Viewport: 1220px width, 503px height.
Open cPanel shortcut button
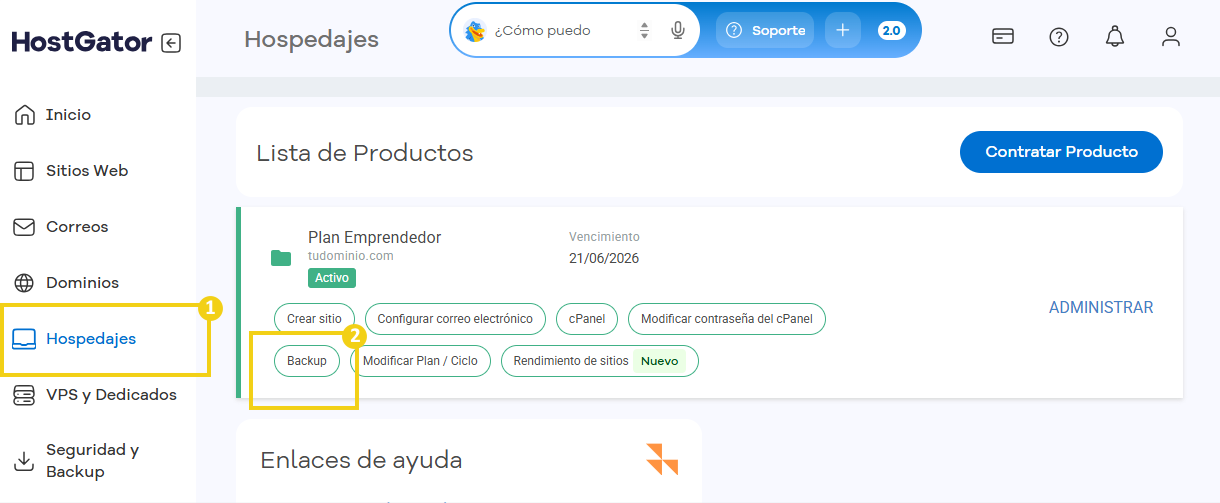click(587, 319)
